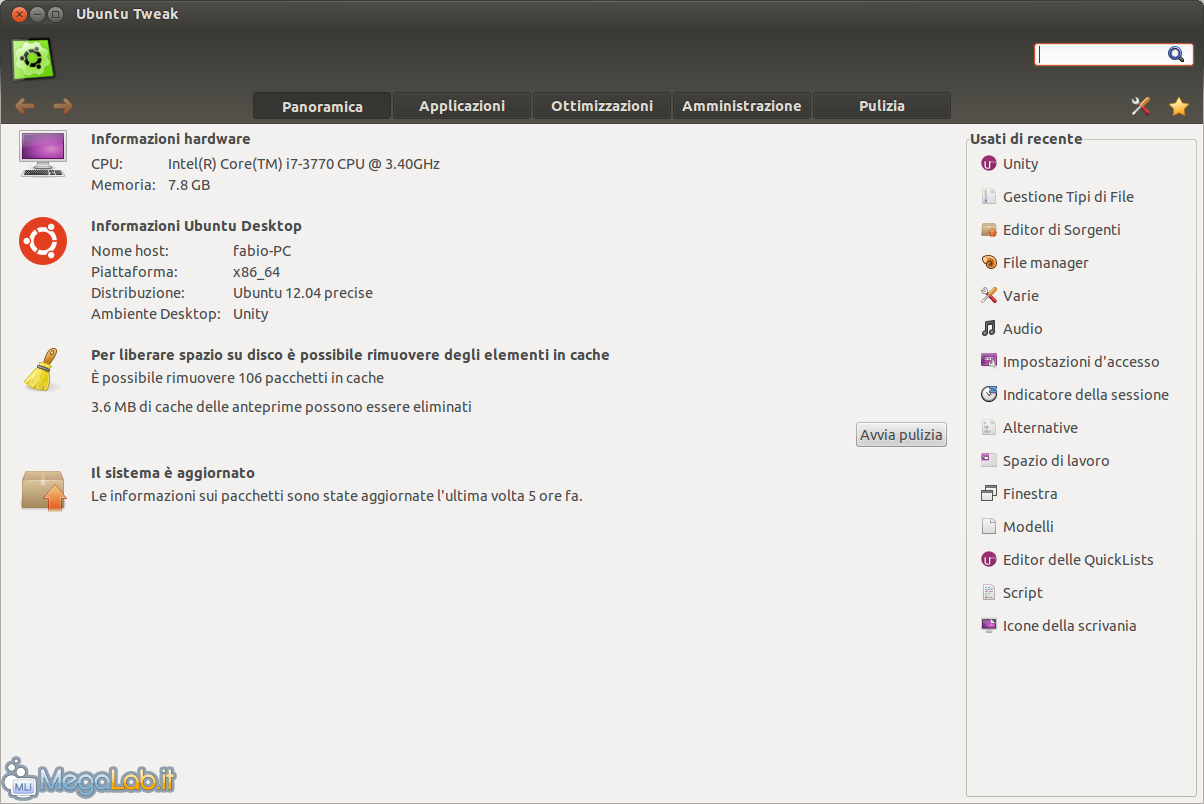
Task: Click the Spazio di lavoro icon
Action: tap(989, 461)
